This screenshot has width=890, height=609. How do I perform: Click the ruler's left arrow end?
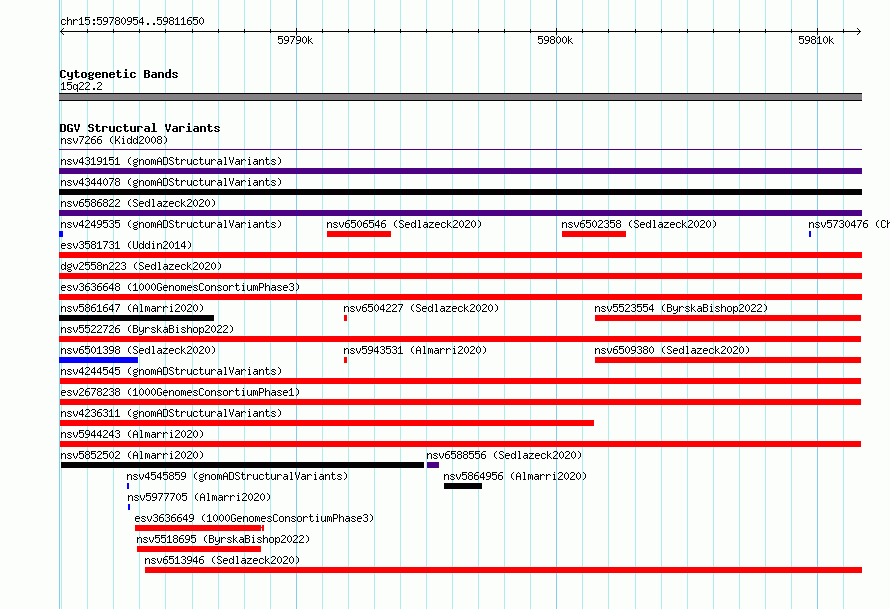62,31
